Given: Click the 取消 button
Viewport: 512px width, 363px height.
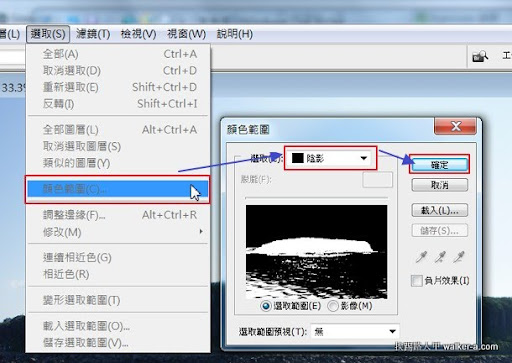Looking at the screenshot, I should [440, 185].
